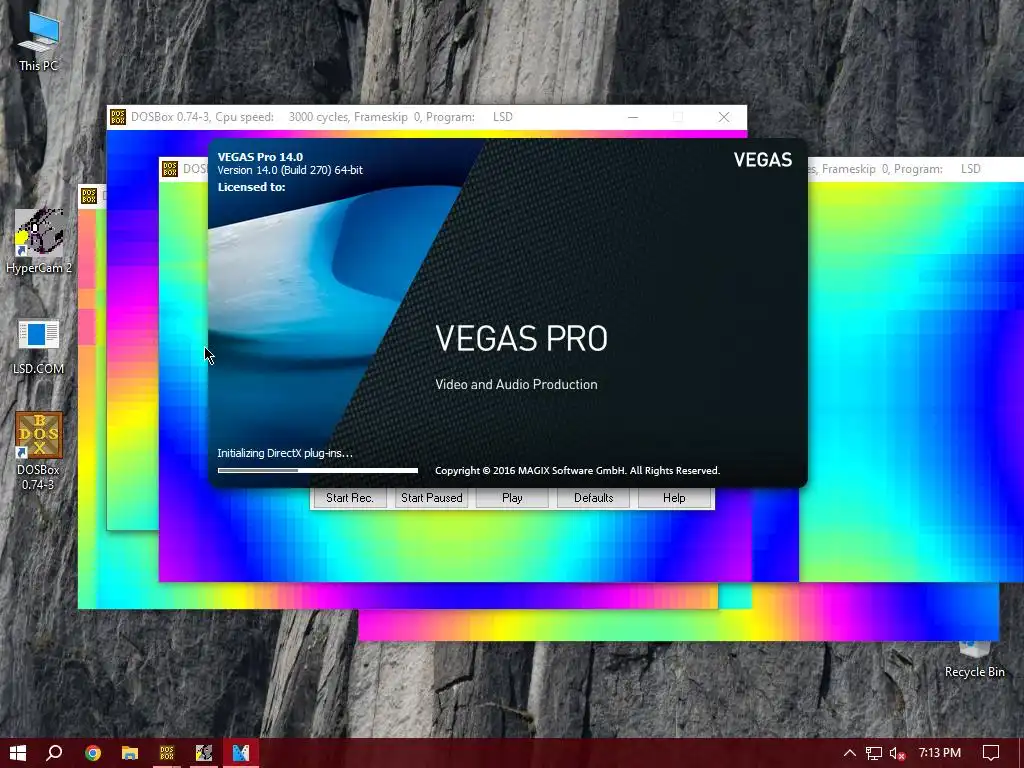The height and width of the screenshot is (768, 1024).
Task: Click the 'VEGAS PRO' title text
Action: (x=521, y=338)
